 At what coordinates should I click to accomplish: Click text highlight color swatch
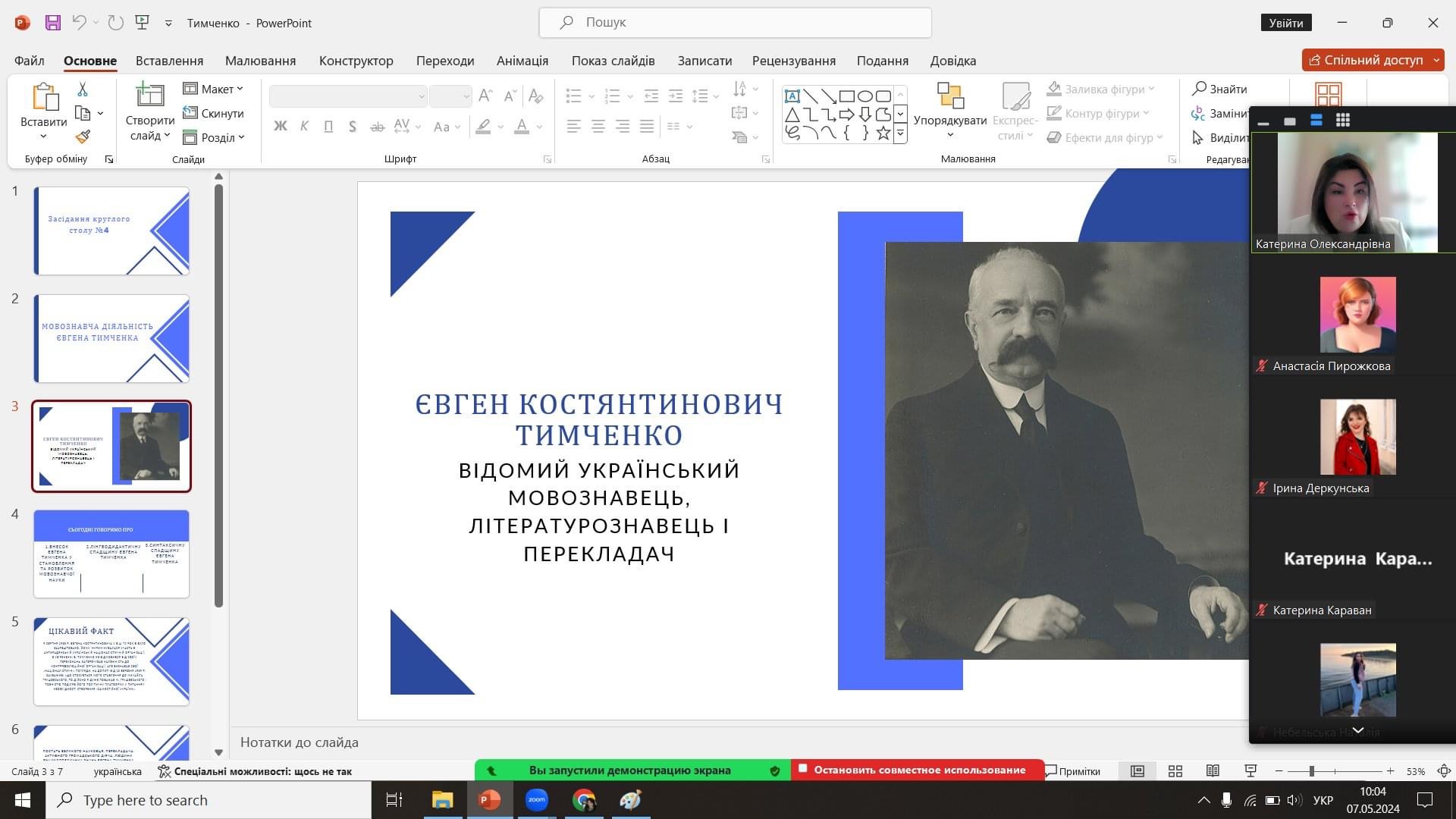[483, 127]
